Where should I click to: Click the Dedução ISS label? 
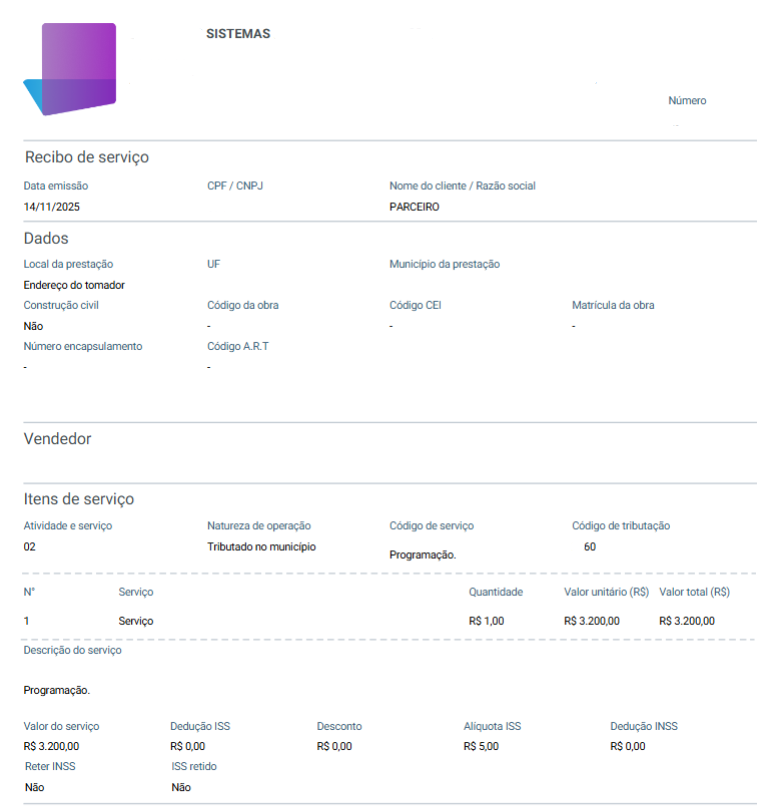pos(200,726)
